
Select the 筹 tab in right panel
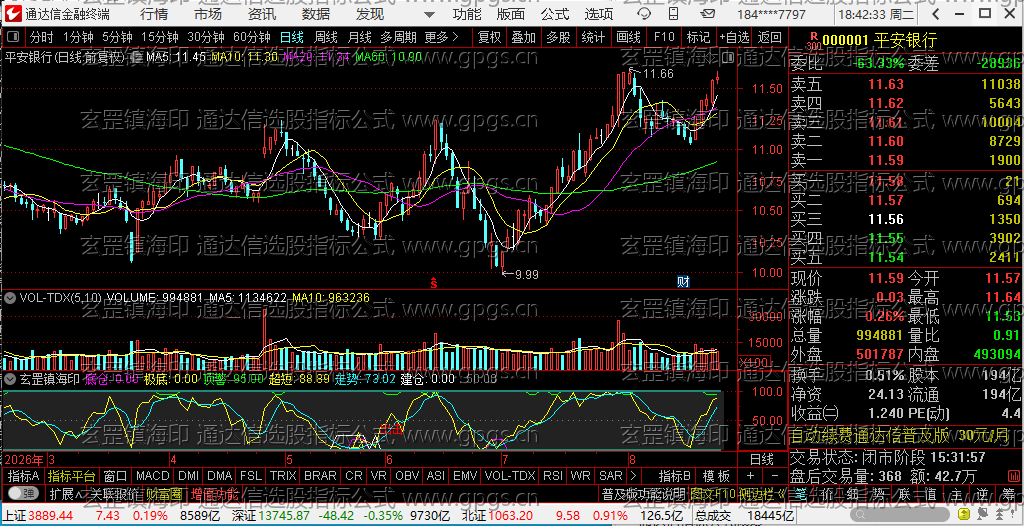pyautogui.click(x=1010, y=494)
